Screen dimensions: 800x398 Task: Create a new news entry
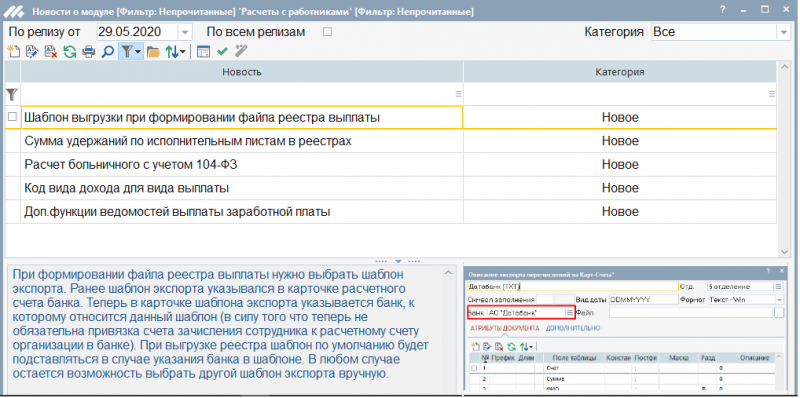(14, 52)
